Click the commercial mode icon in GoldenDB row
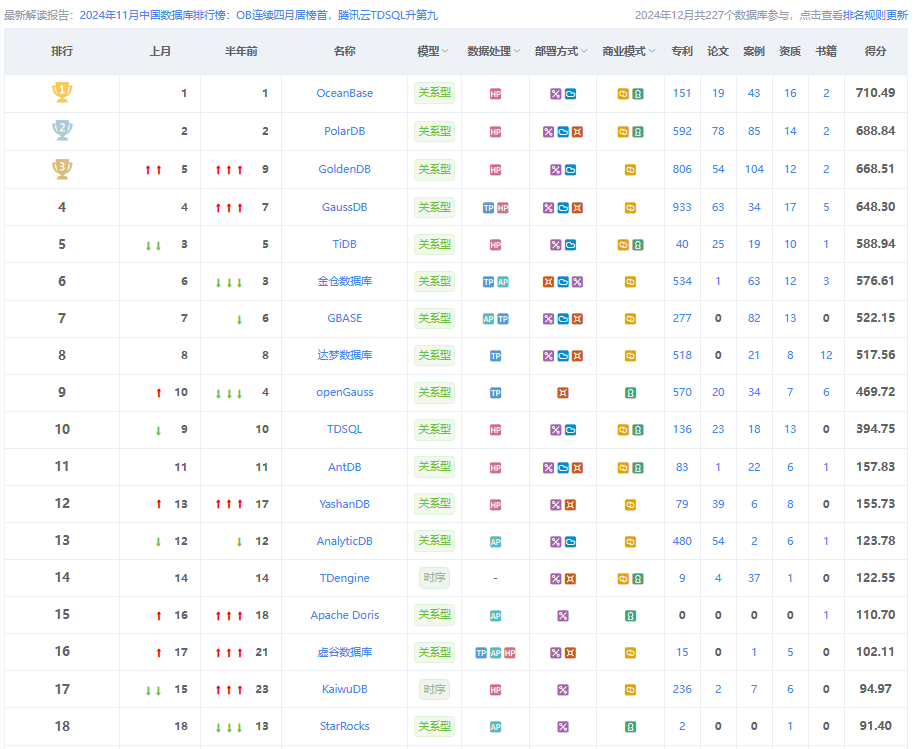Screen dimensions: 914x749 click(x=630, y=170)
